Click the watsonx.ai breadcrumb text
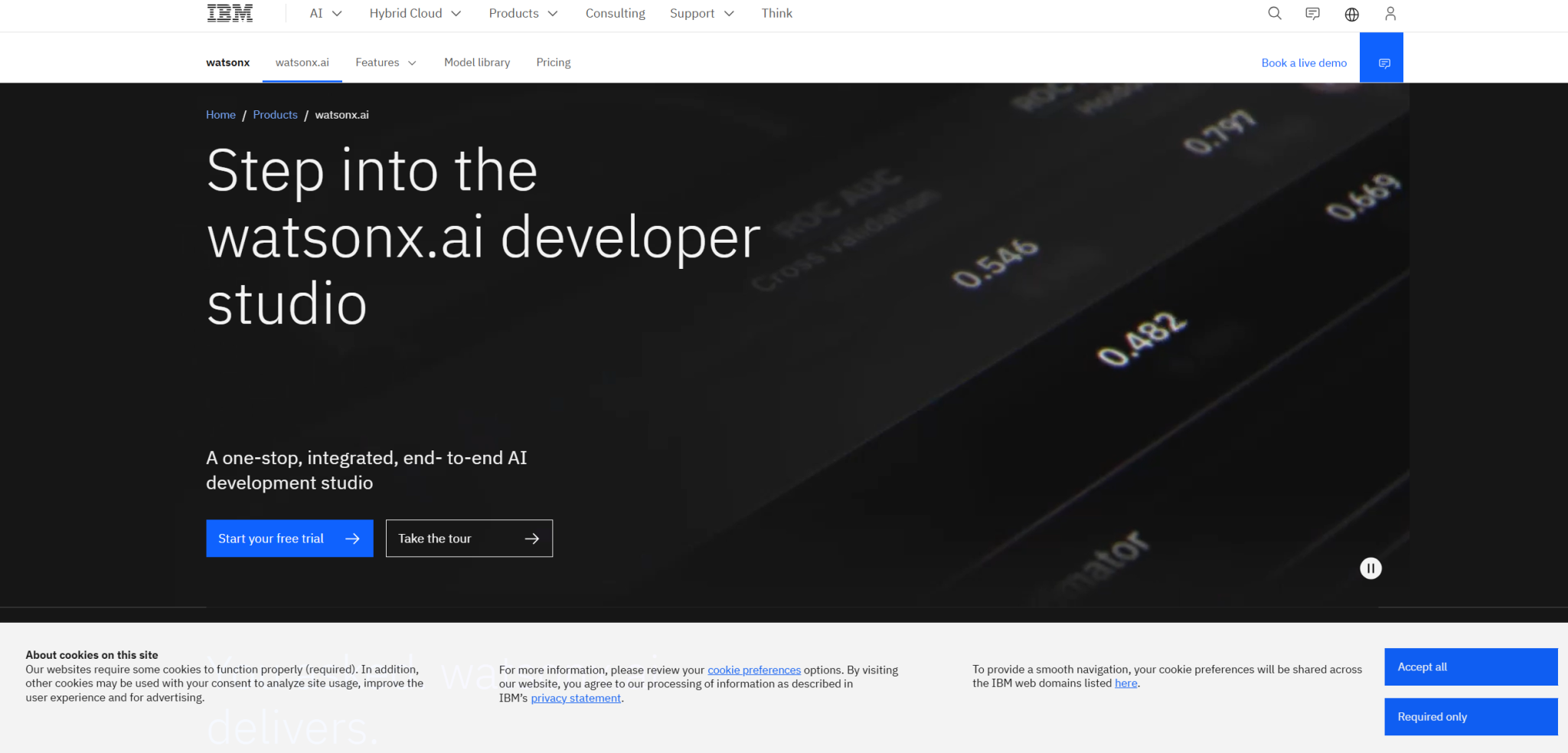 coord(341,114)
